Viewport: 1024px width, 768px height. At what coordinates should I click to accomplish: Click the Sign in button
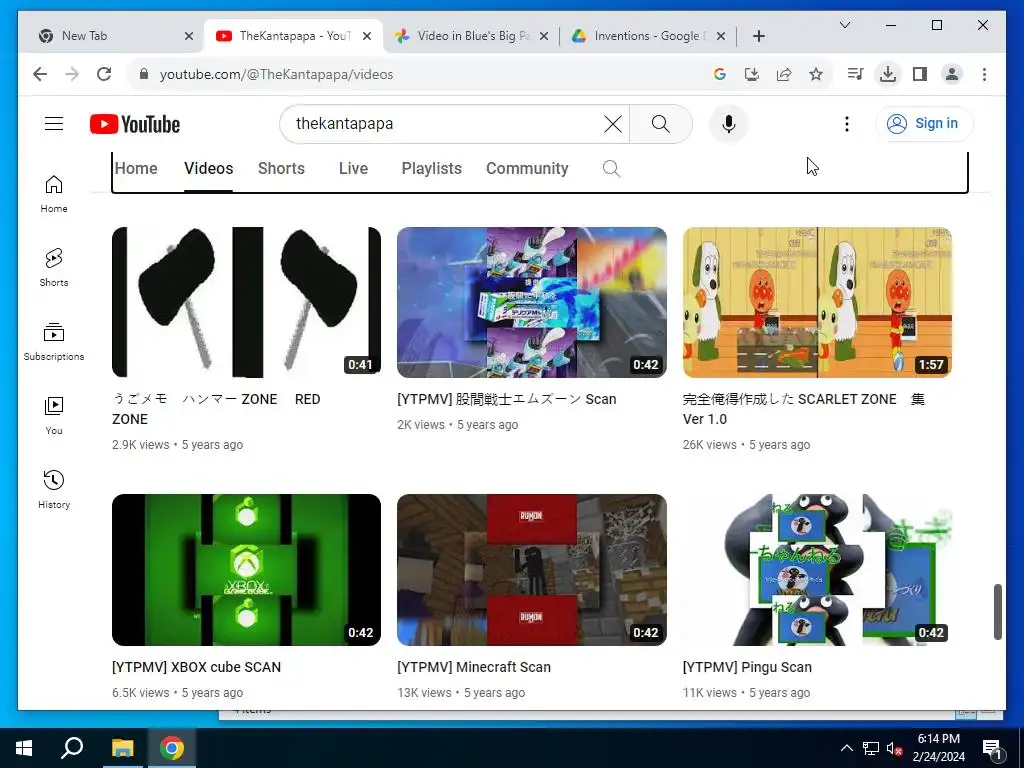click(x=924, y=123)
